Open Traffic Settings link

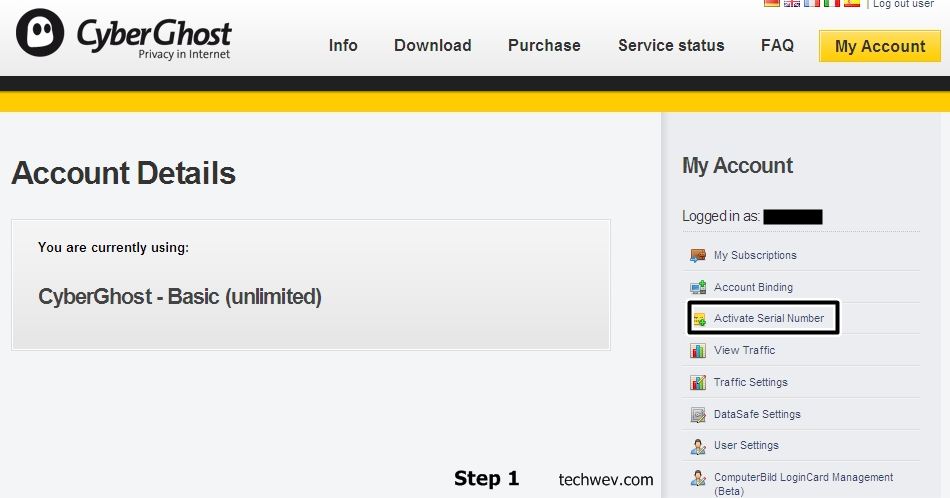pos(751,382)
